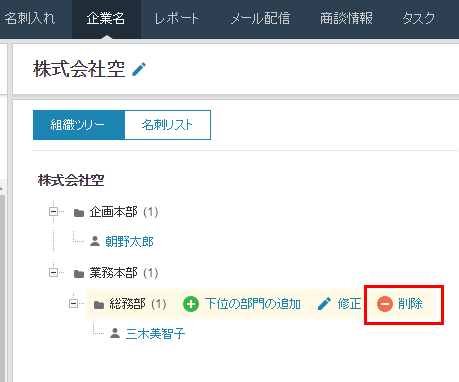Switch to the 名刺リスト view
459x382 pixels.
click(x=168, y=125)
